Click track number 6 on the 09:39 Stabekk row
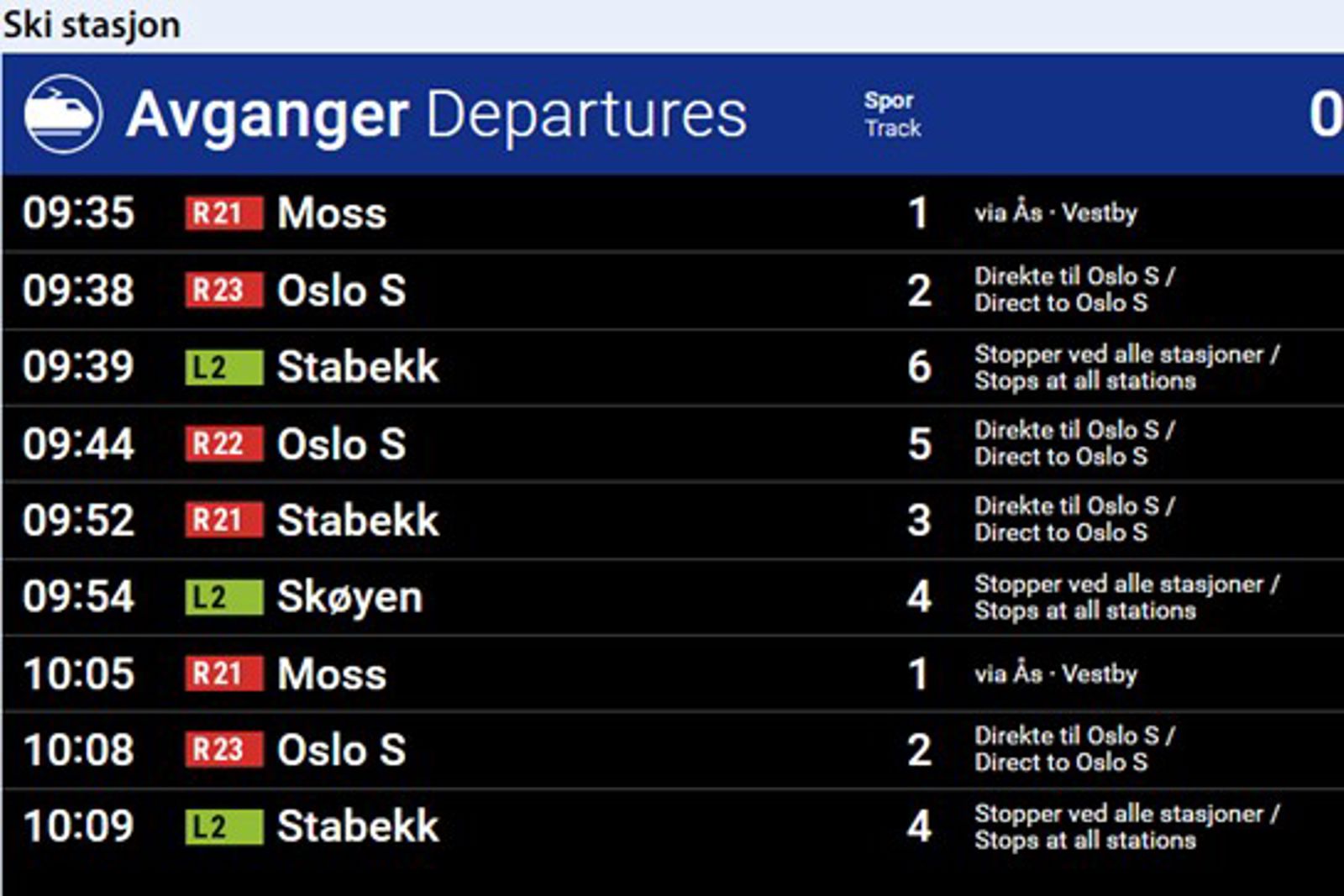This screenshot has width=1344, height=896. (x=919, y=367)
